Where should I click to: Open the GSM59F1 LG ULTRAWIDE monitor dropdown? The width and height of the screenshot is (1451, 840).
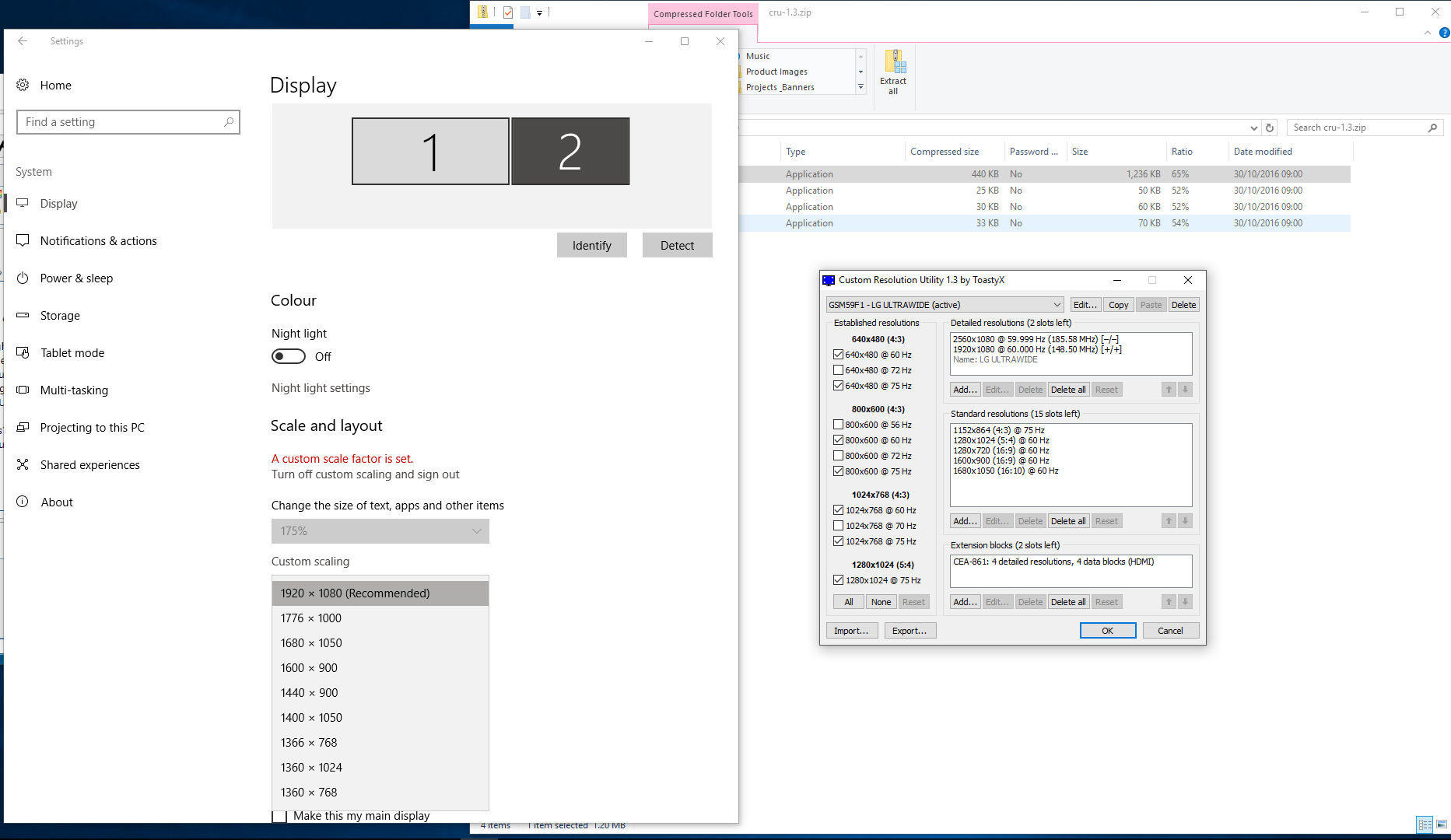945,305
